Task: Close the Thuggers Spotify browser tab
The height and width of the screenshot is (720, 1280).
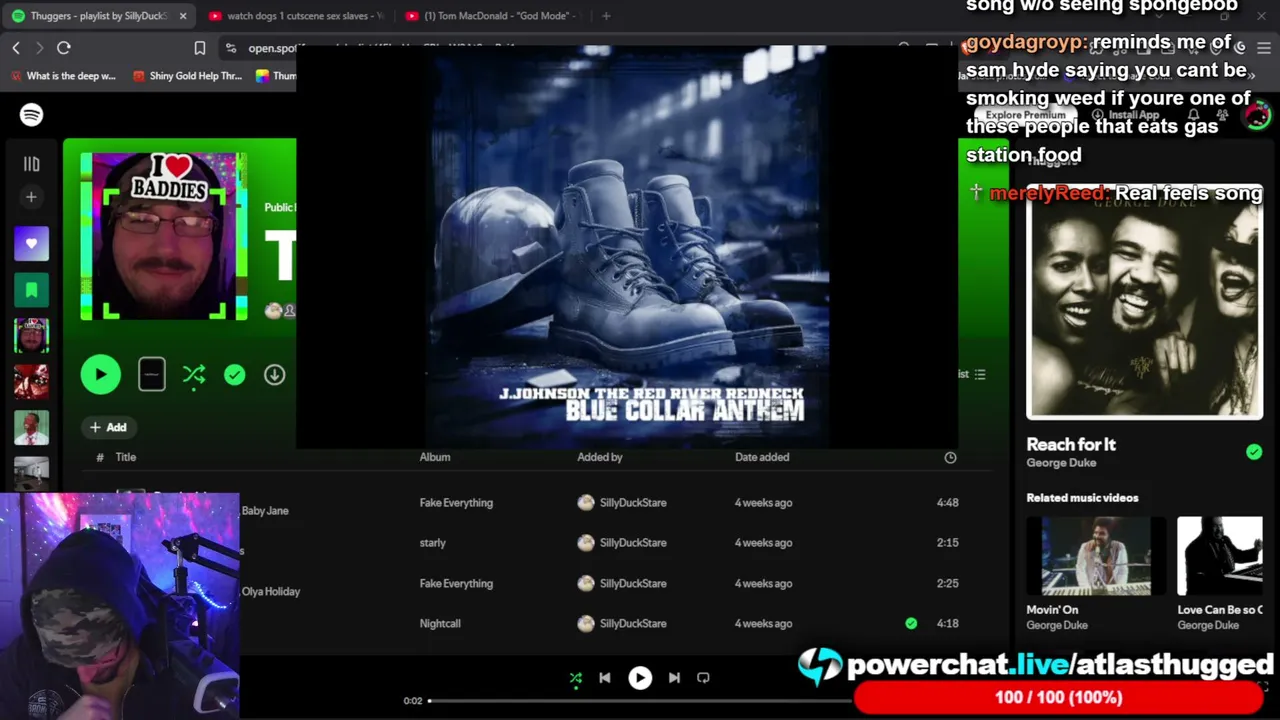Action: click(x=183, y=16)
